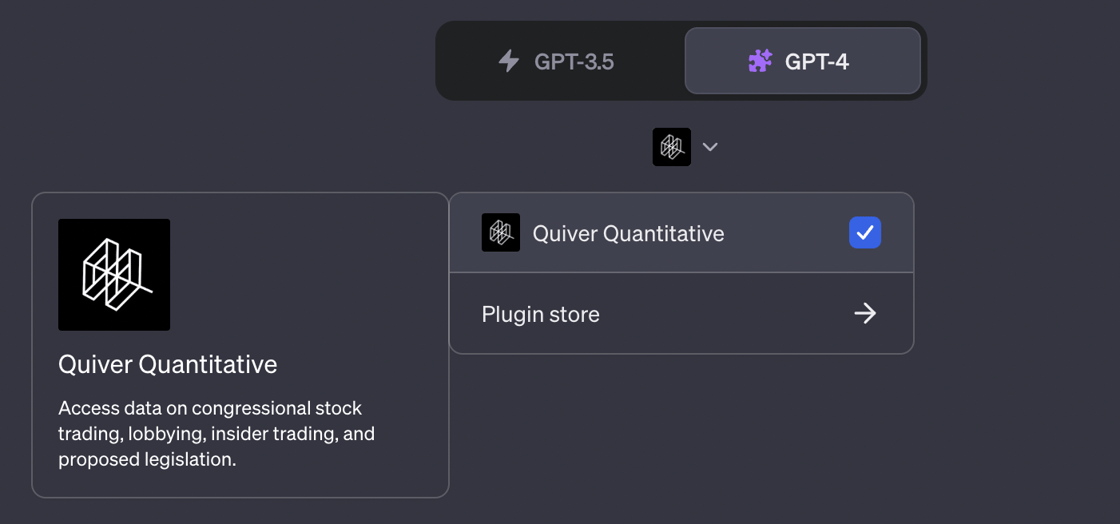Viewport: 1120px width, 524px height.
Task: Open the Plugin store menu entry
Action: (x=541, y=314)
